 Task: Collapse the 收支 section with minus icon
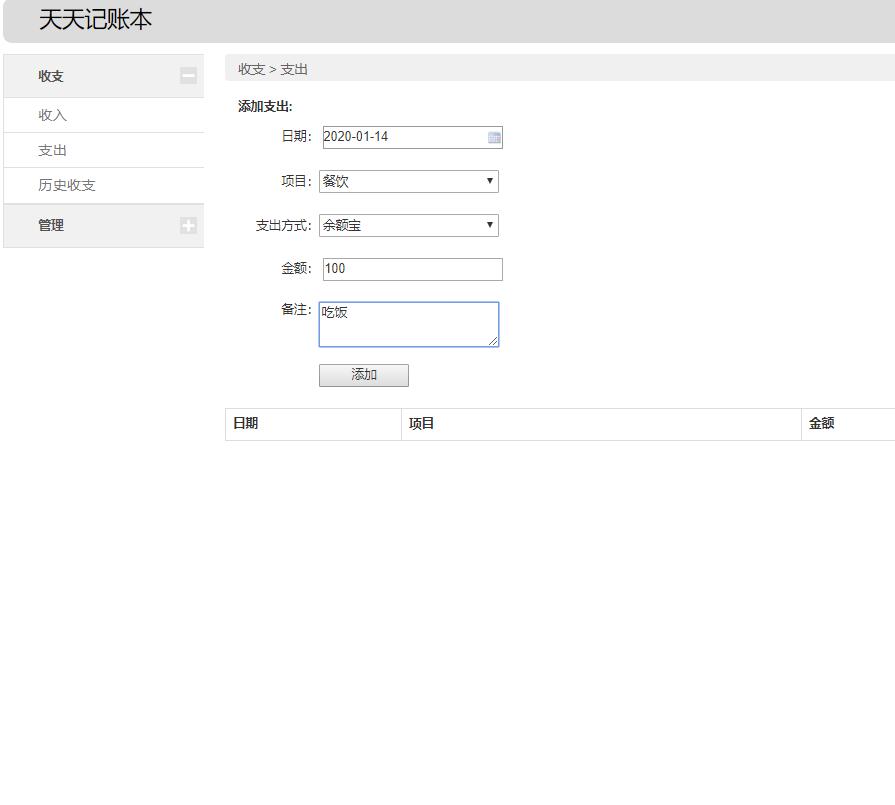pos(188,75)
